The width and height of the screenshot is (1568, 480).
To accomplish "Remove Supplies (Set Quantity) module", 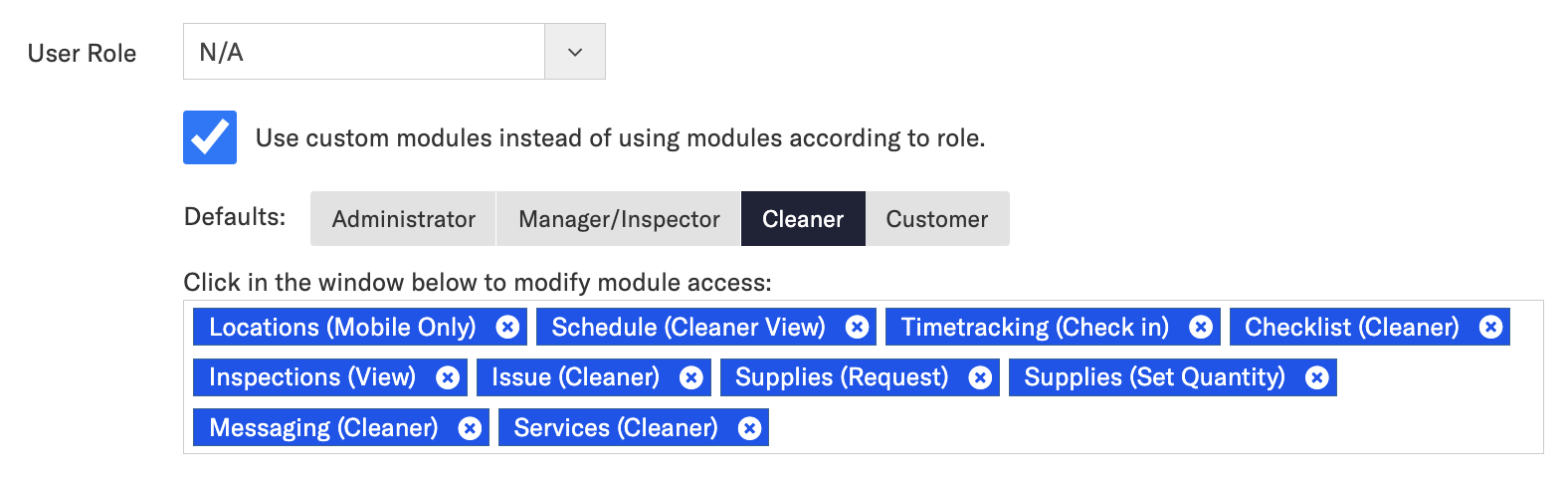I will pos(1316,377).
